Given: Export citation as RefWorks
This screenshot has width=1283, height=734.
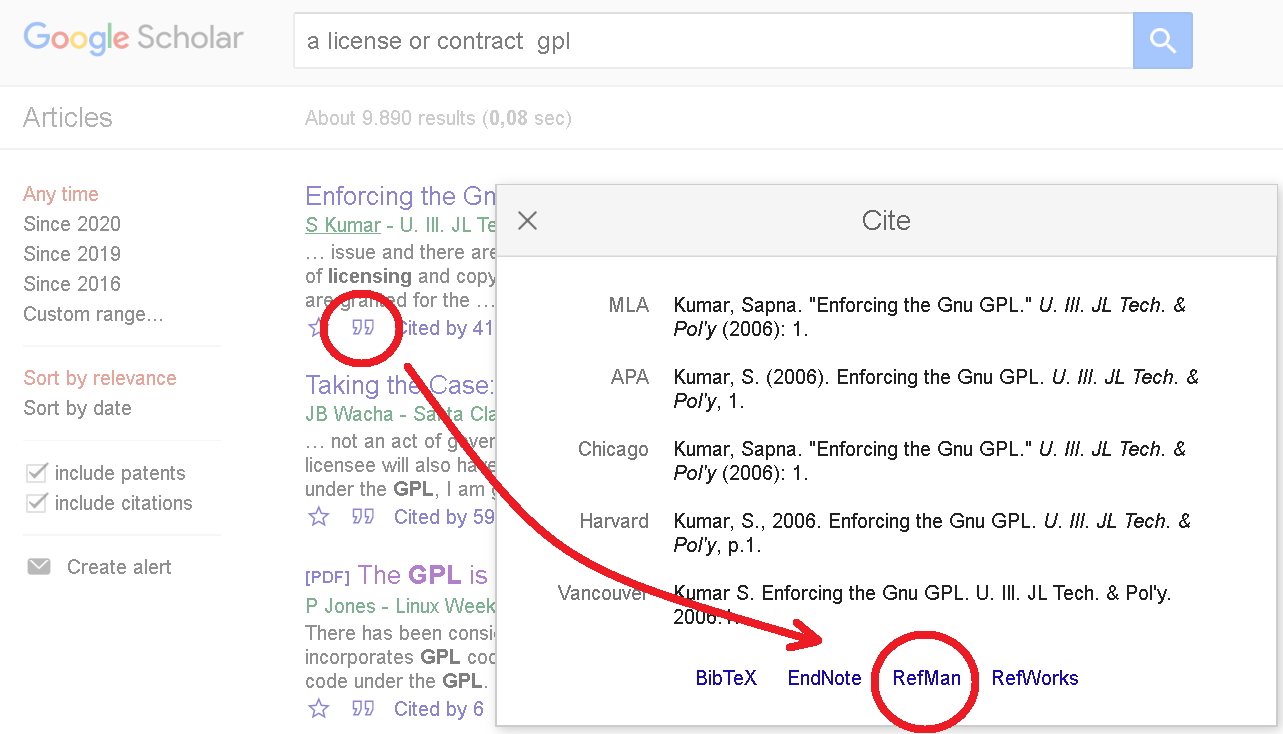Looking at the screenshot, I should [x=1035, y=678].
